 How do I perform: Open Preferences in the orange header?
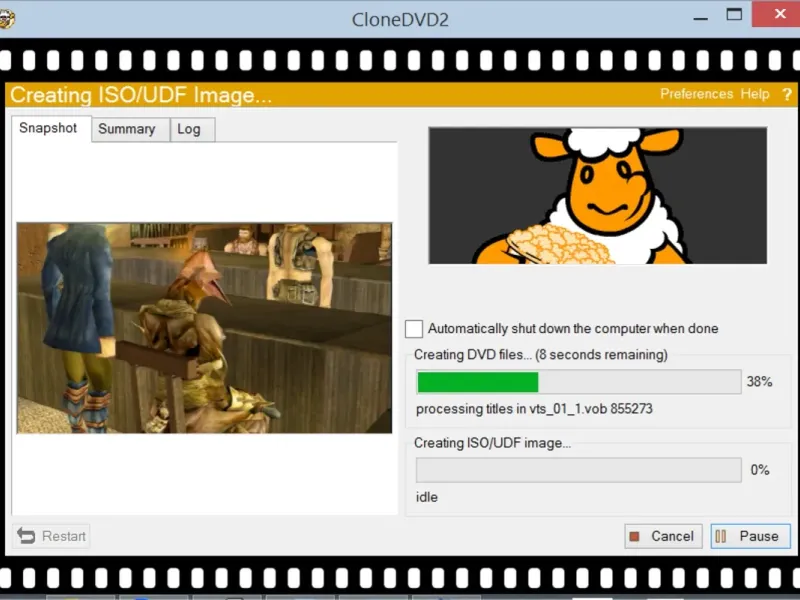[x=696, y=94]
